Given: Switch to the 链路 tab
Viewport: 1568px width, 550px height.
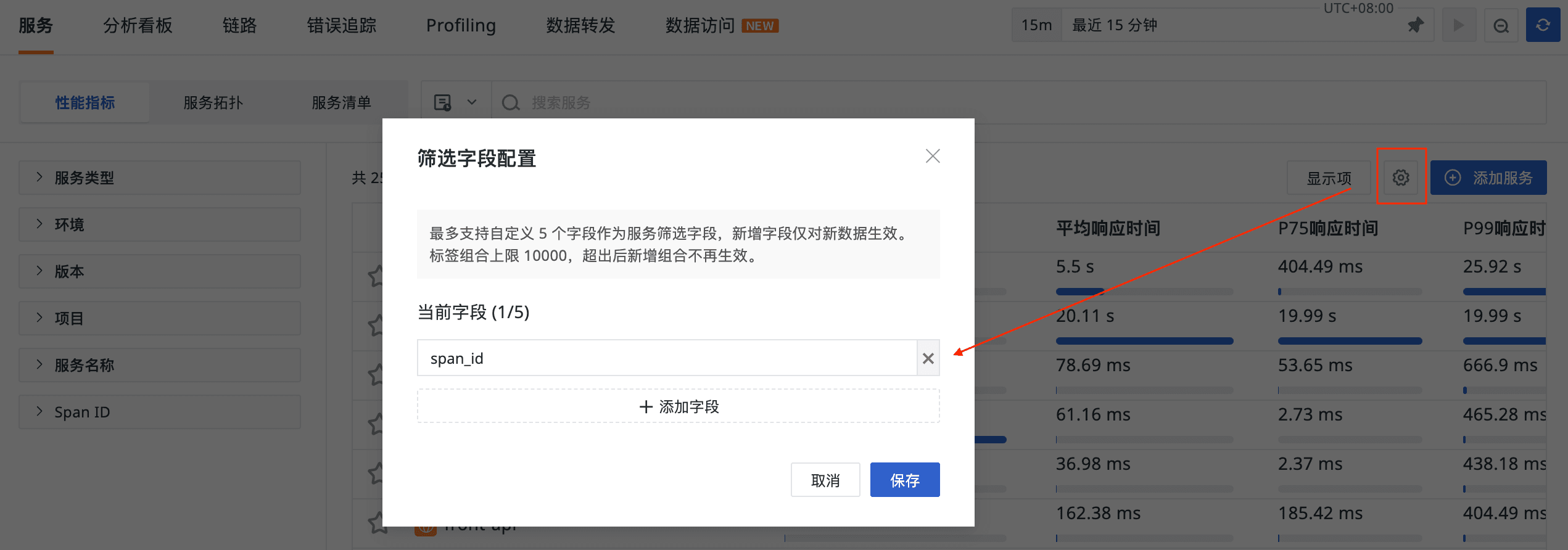Looking at the screenshot, I should pos(239,25).
